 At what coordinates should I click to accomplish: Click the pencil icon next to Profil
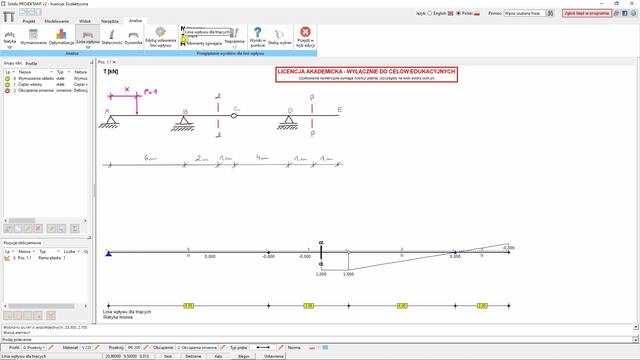point(51,348)
